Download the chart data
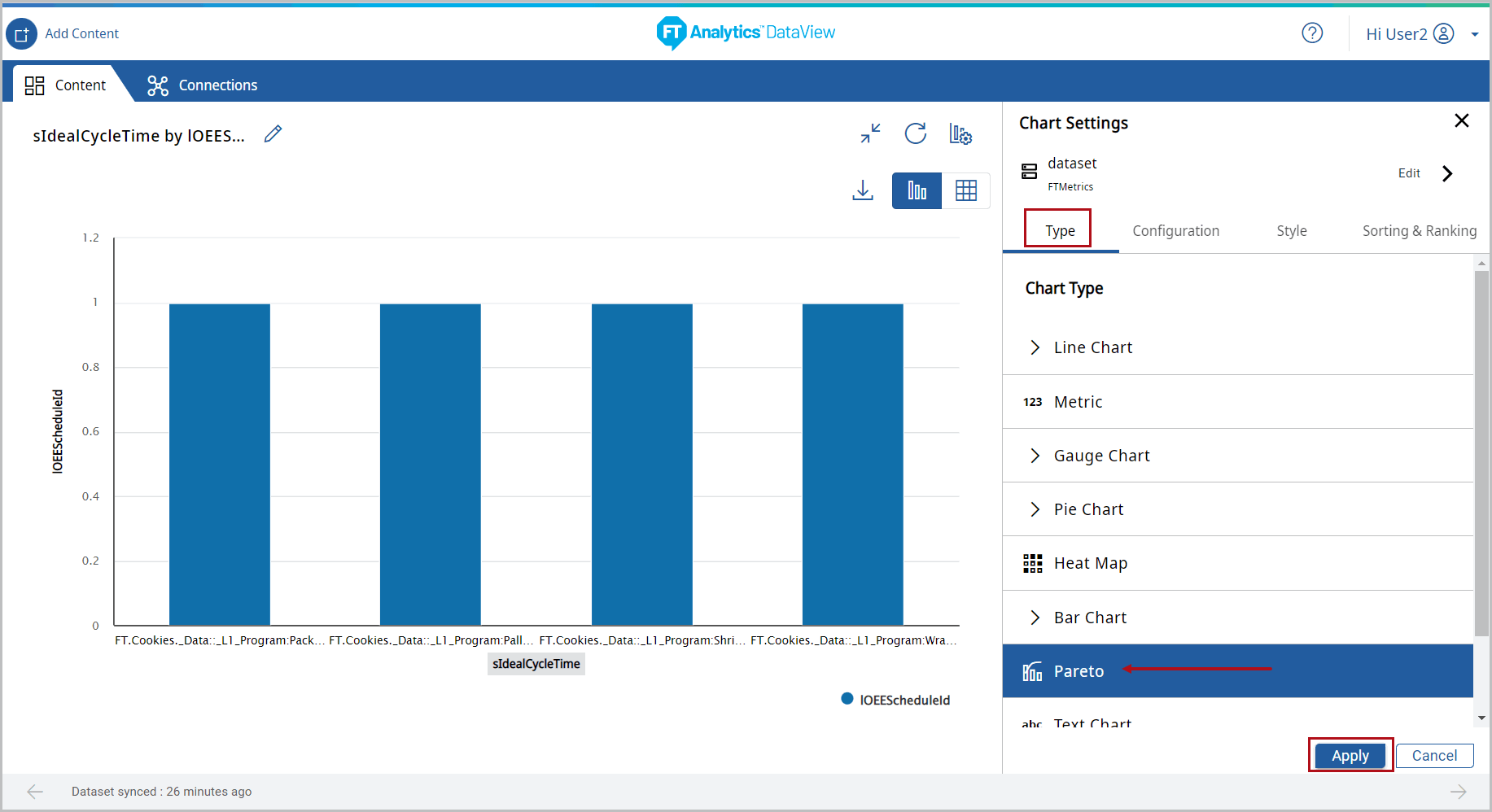The height and width of the screenshot is (812, 1492). point(863,190)
